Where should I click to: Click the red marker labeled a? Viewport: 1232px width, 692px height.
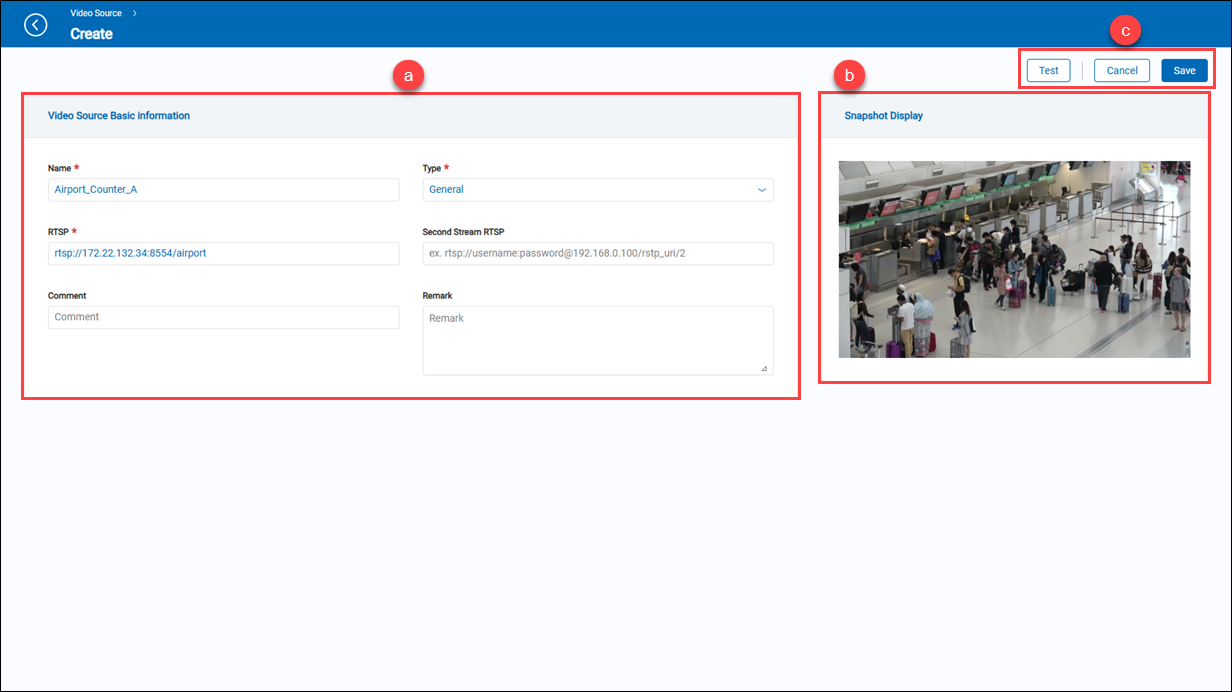408,76
